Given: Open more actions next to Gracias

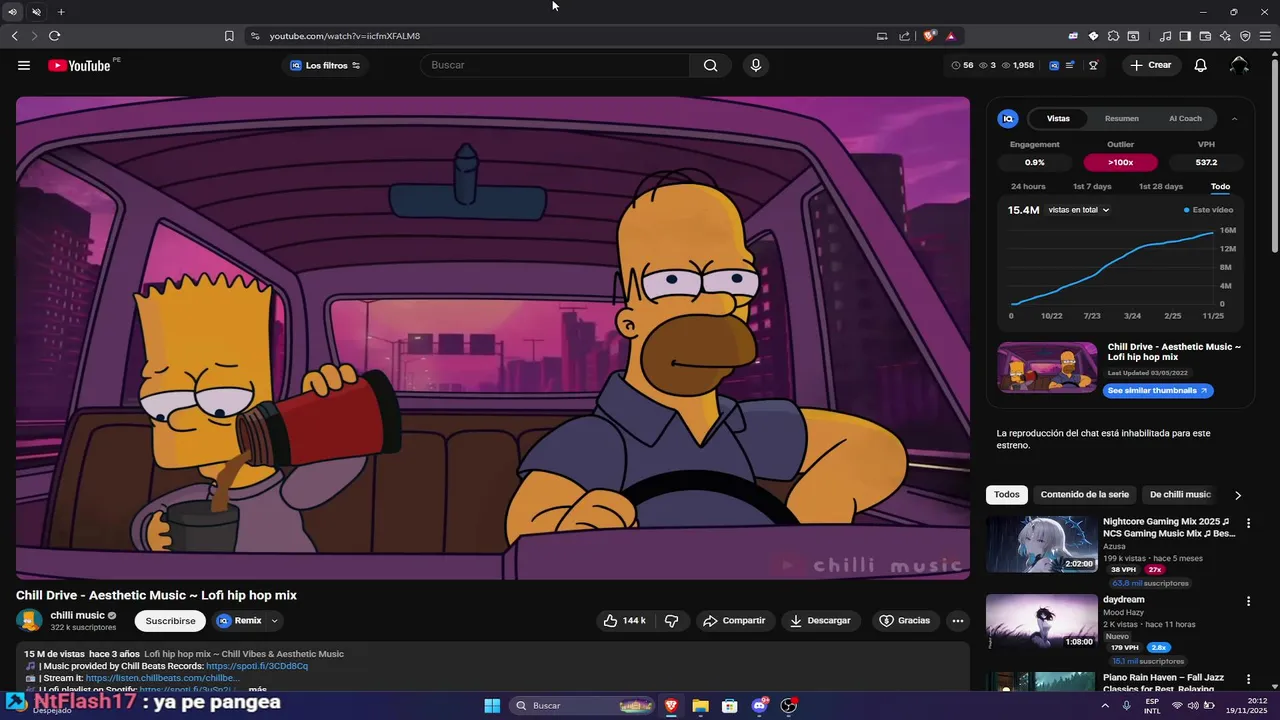Looking at the screenshot, I should tap(958, 621).
